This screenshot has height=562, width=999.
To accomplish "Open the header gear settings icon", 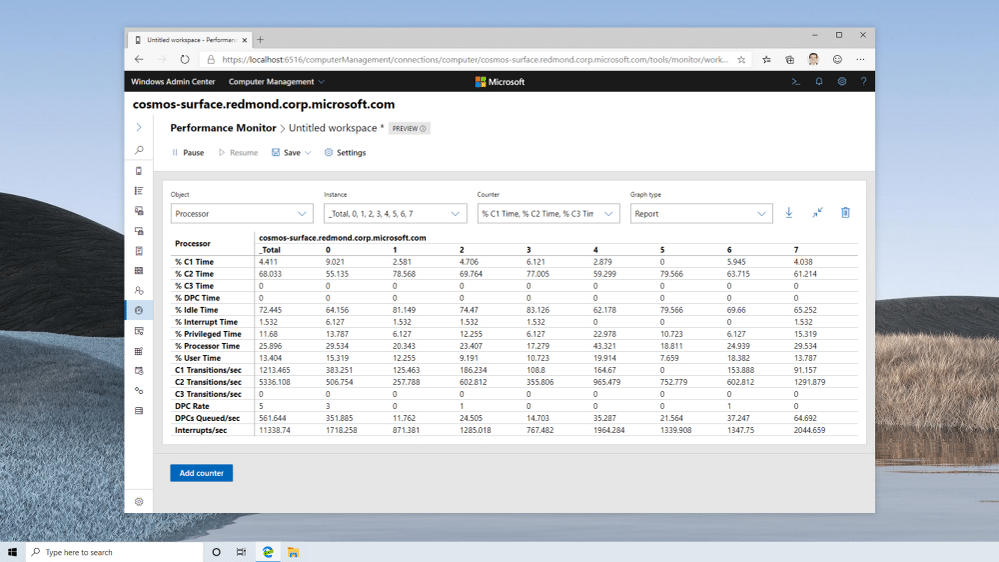I will 841,82.
